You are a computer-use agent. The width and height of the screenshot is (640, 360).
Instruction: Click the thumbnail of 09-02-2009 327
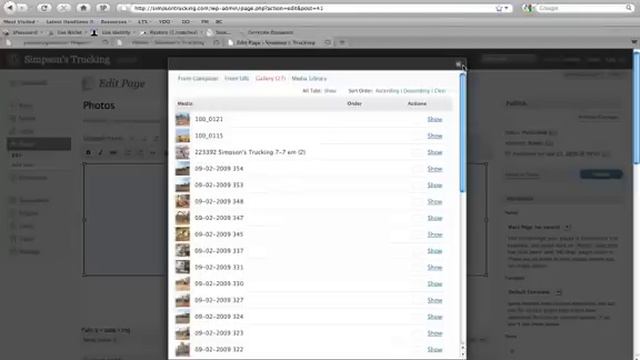click(x=182, y=300)
